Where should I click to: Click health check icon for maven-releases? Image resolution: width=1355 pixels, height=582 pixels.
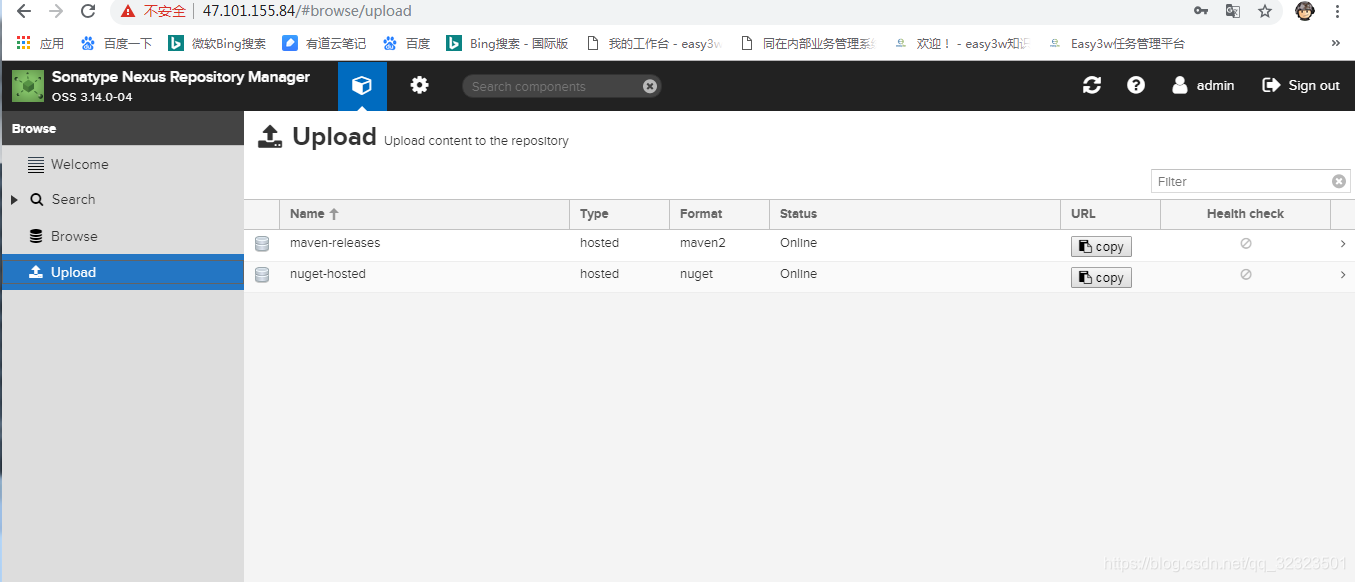[x=1245, y=243]
